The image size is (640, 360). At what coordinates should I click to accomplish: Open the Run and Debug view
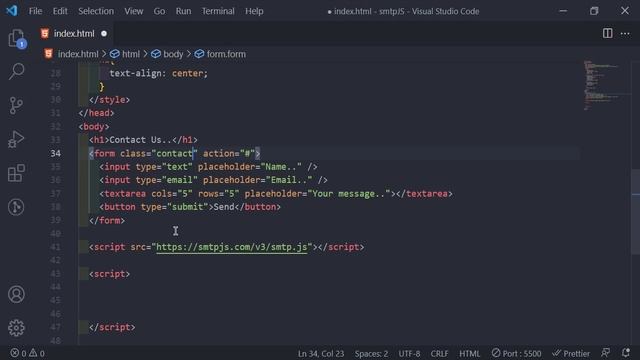(16, 139)
